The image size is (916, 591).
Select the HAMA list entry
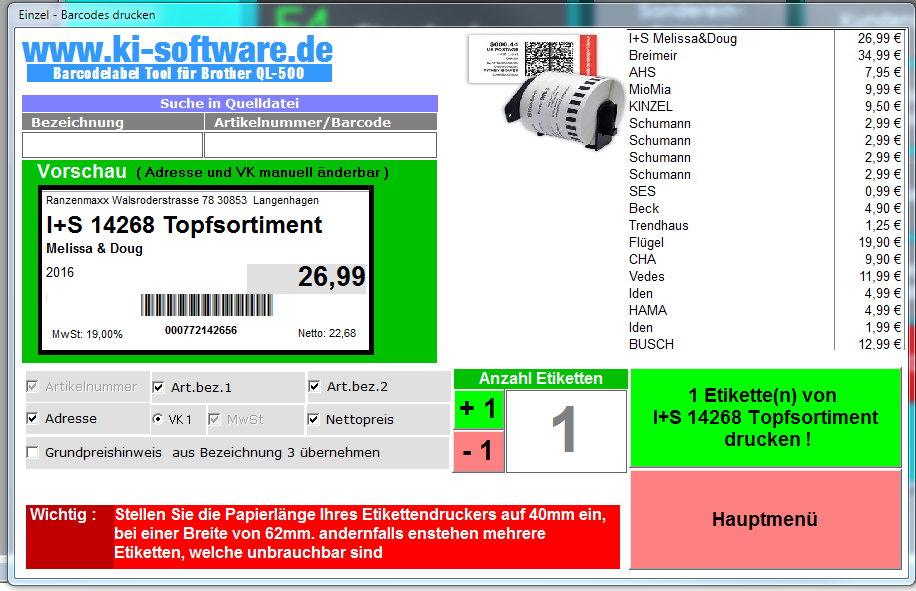pyautogui.click(x=765, y=310)
